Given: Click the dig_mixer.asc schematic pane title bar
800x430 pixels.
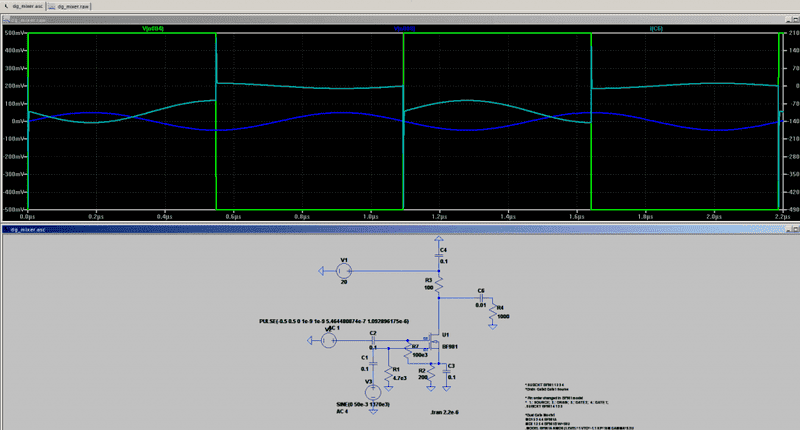Looking at the screenshot, I should [400, 229].
